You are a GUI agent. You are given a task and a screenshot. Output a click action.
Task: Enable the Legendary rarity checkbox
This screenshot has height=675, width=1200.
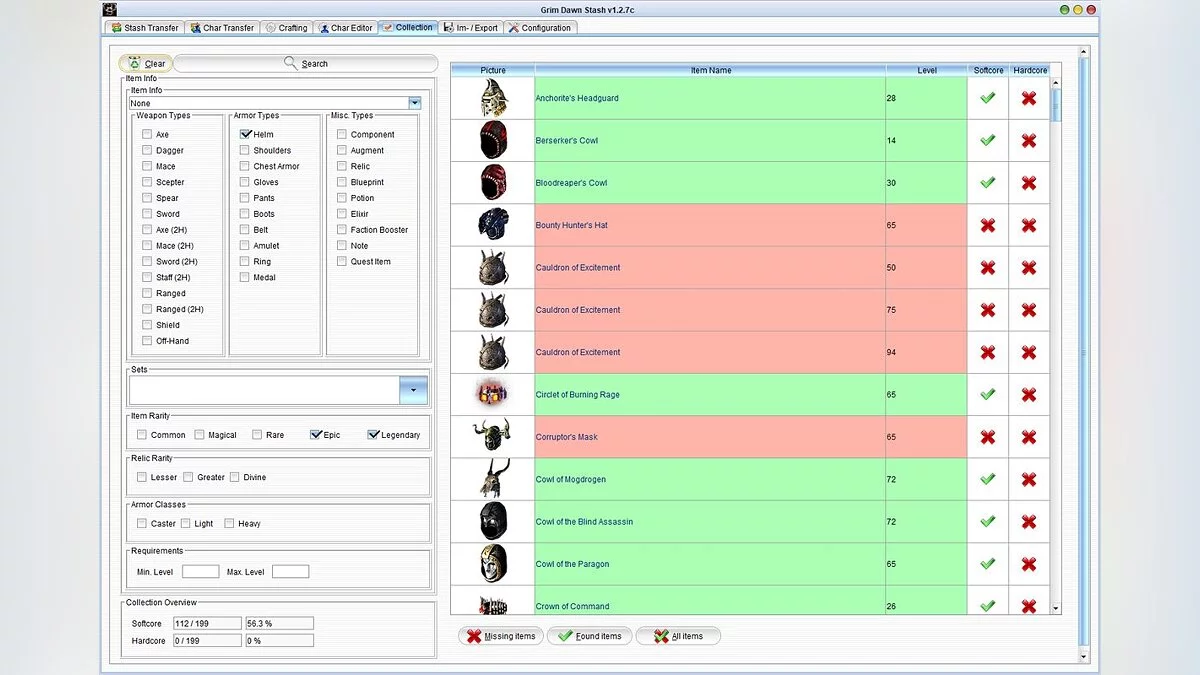373,435
